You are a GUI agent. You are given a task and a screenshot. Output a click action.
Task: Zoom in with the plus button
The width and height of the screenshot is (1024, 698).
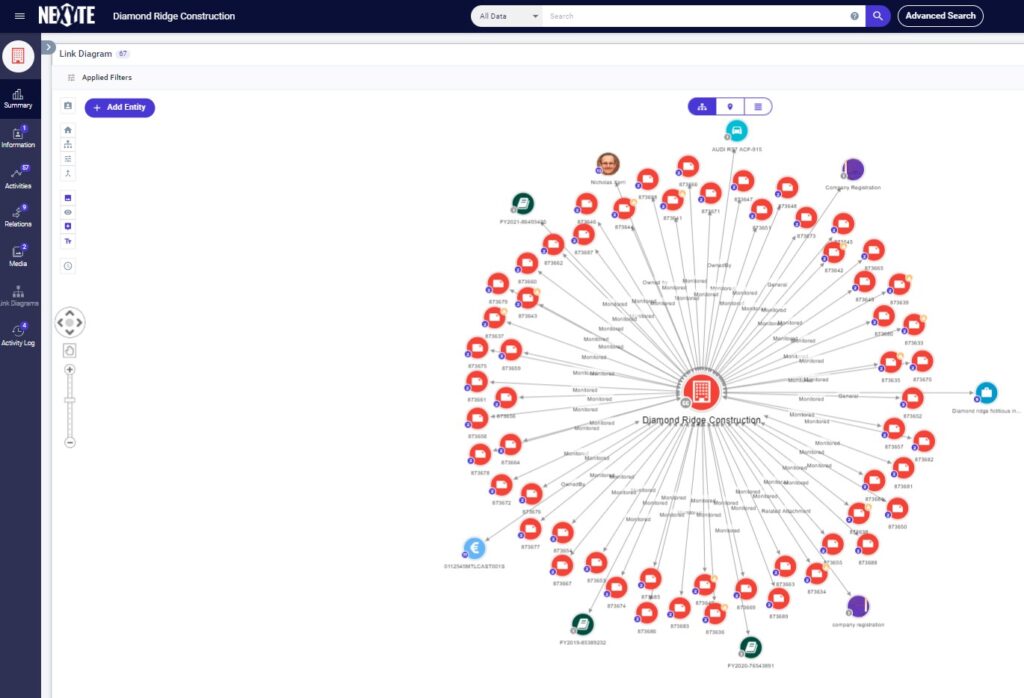(70, 370)
